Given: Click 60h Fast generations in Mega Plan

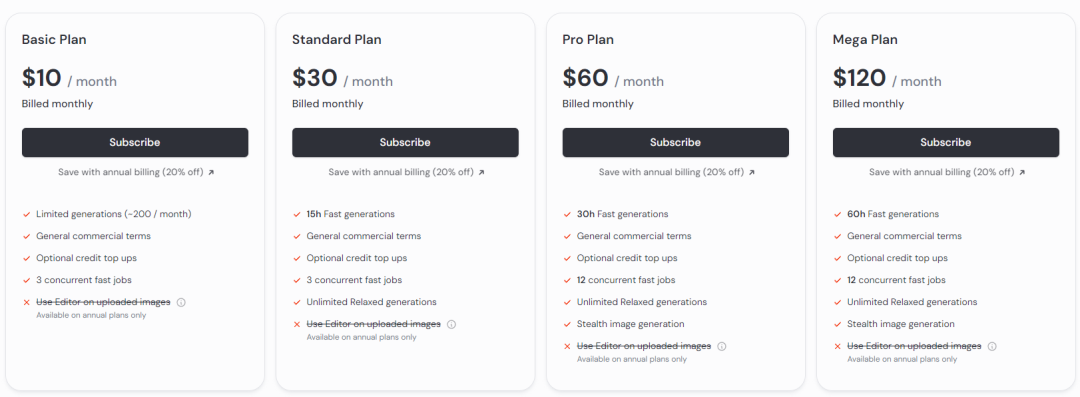Looking at the screenshot, I should [x=893, y=214].
